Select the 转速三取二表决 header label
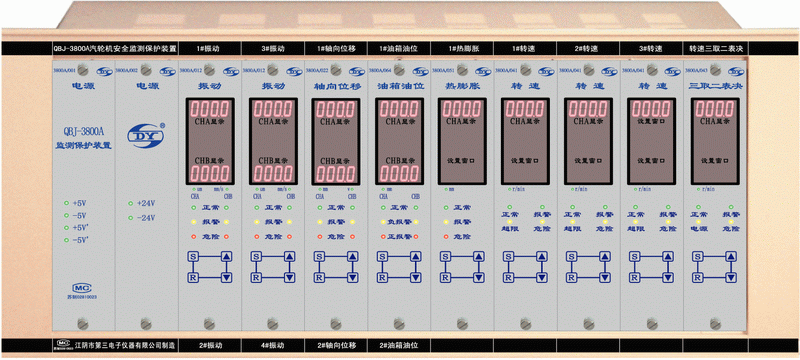Screen dimensions: 800x360 716,49
